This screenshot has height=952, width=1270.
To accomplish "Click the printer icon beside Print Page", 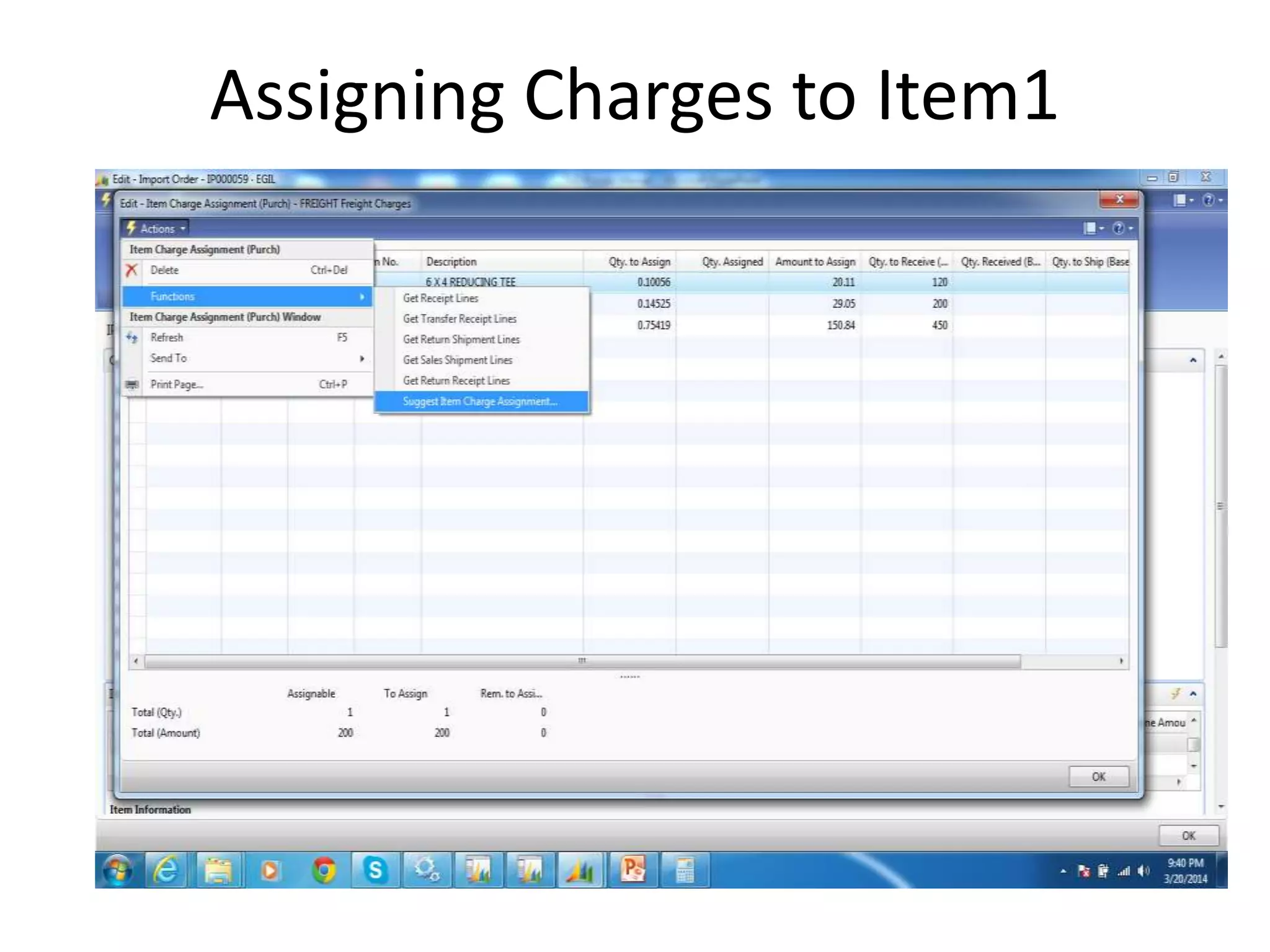I will tap(131, 384).
